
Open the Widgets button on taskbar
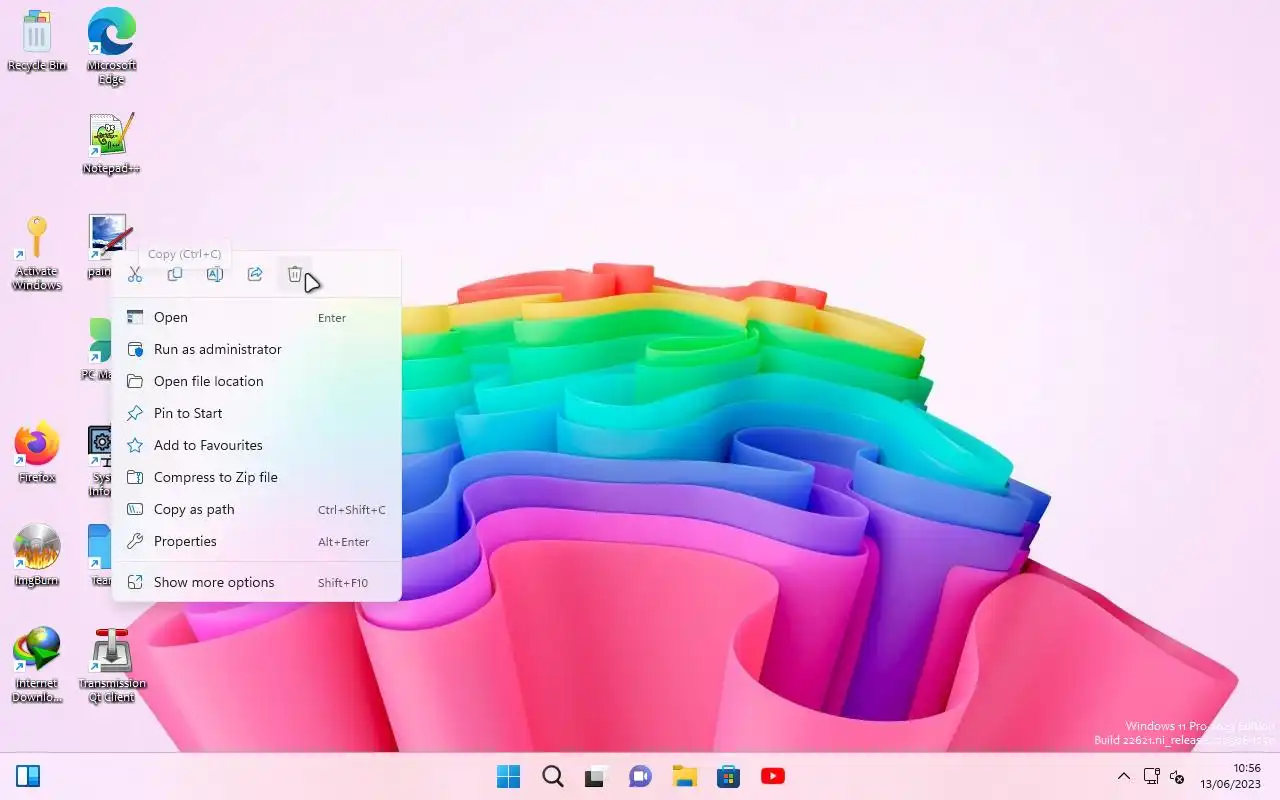pyautogui.click(x=28, y=776)
